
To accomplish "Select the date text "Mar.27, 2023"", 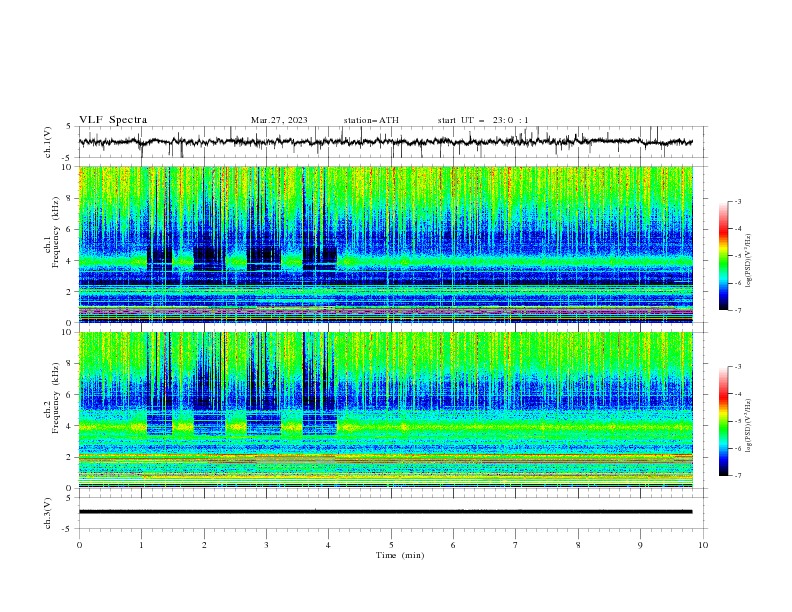I will (279, 120).
